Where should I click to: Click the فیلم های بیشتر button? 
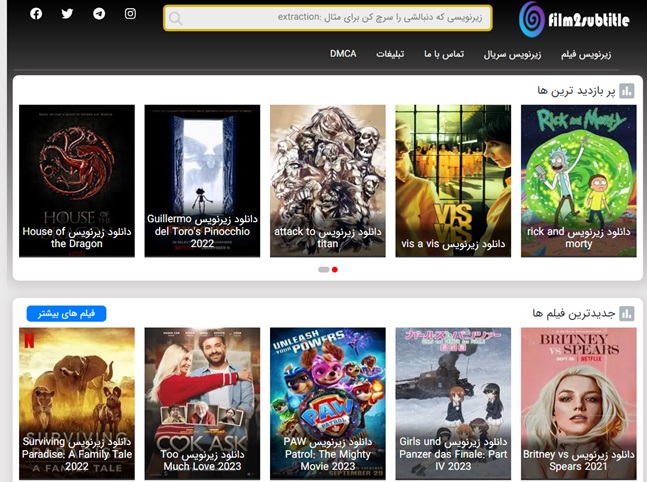click(66, 314)
